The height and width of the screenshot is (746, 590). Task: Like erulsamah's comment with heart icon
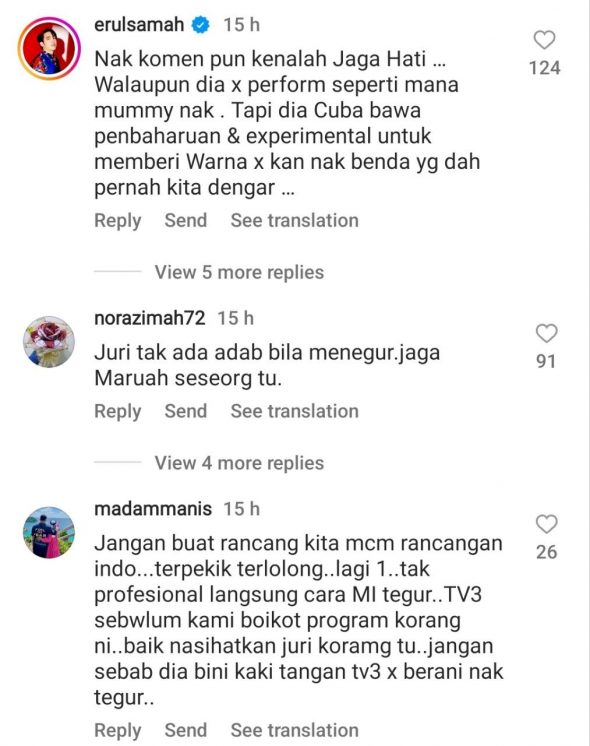(544, 40)
